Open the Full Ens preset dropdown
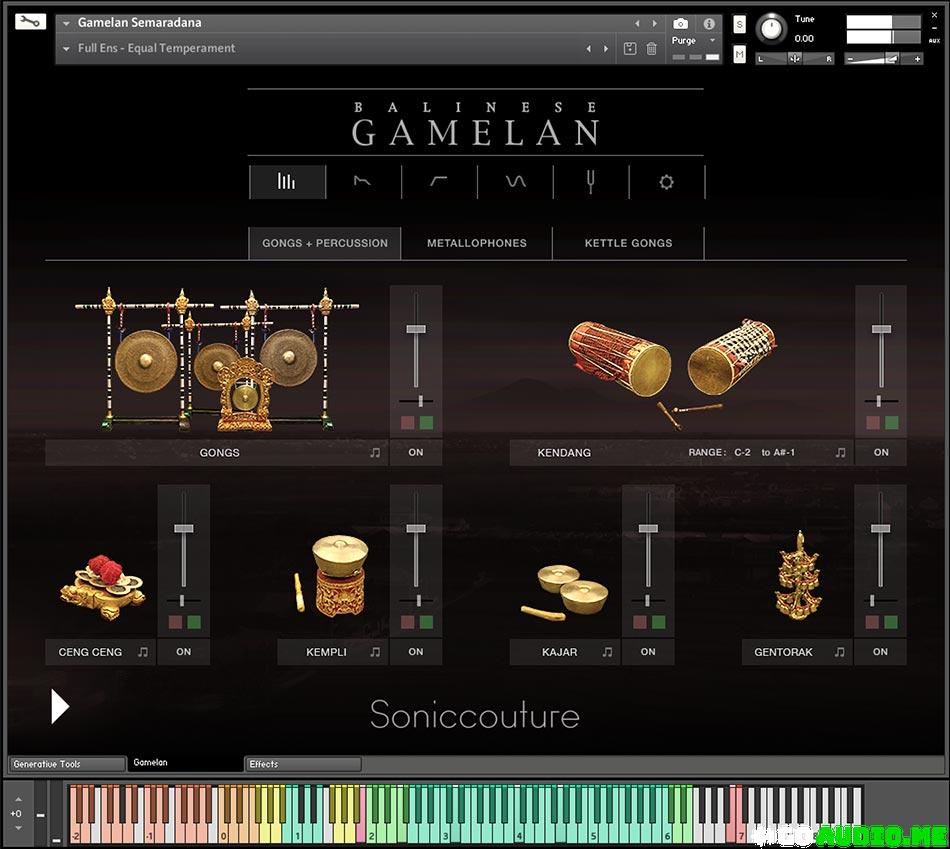Image resolution: width=950 pixels, height=849 pixels. [67, 48]
